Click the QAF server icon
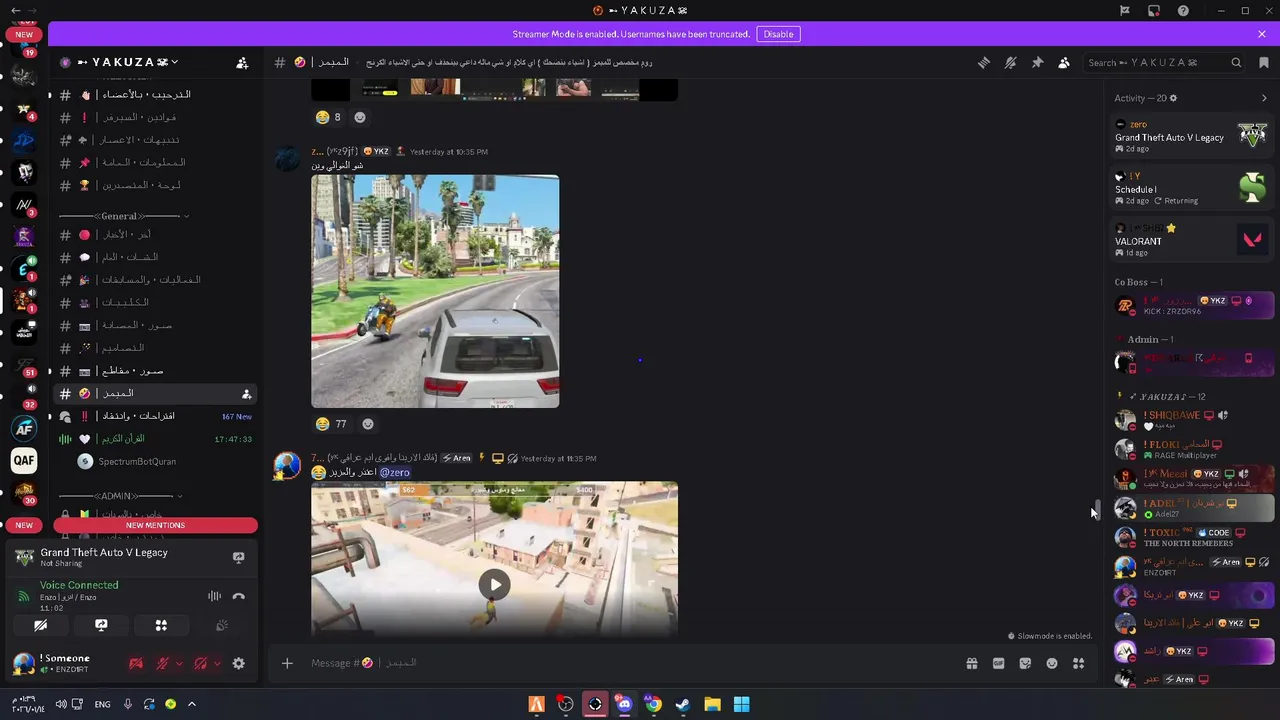Screen dimensions: 1280x720 tap(24, 460)
